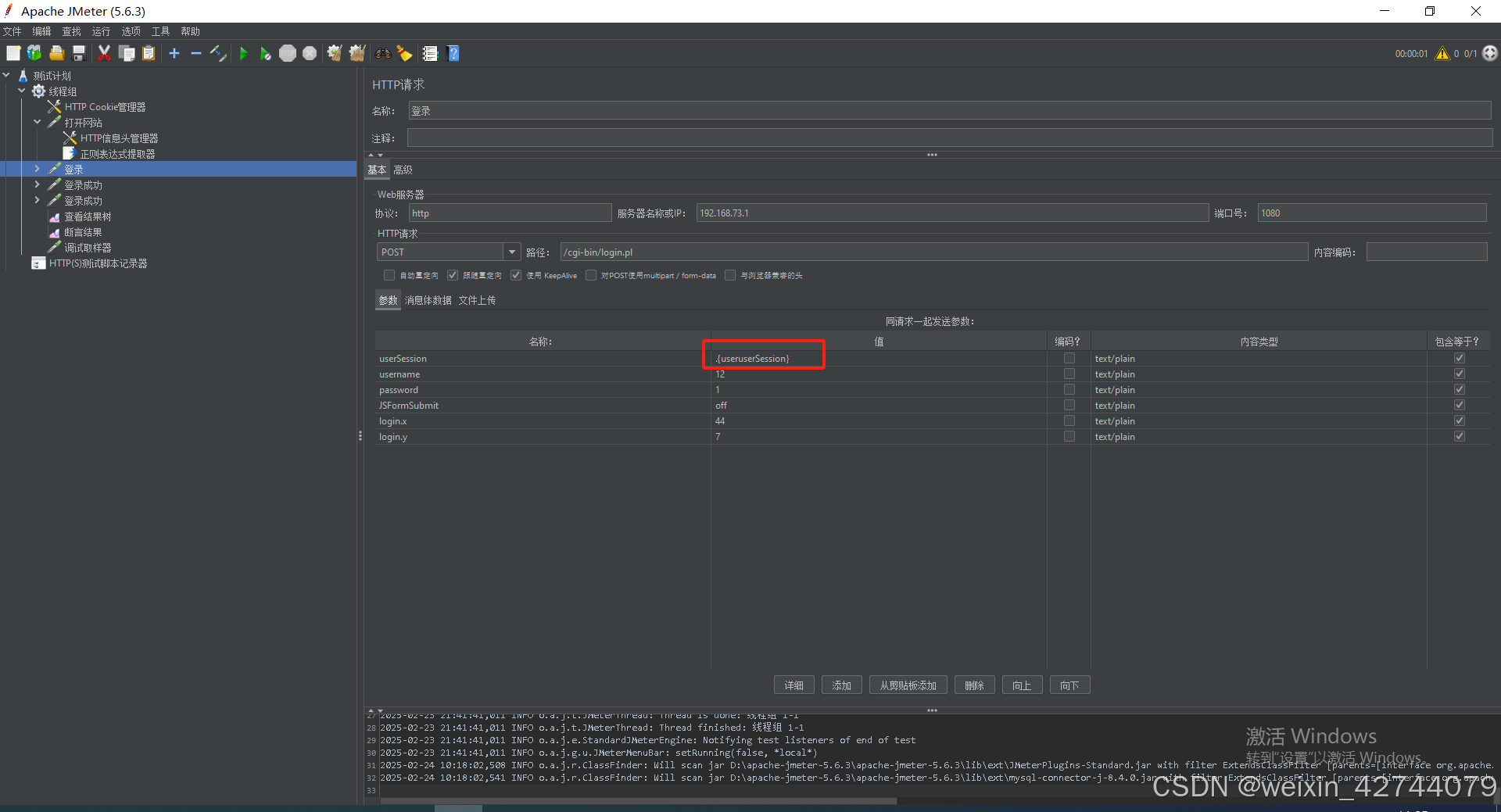Click the 向上 button
Screen dimensions: 1501x812
1022,685
